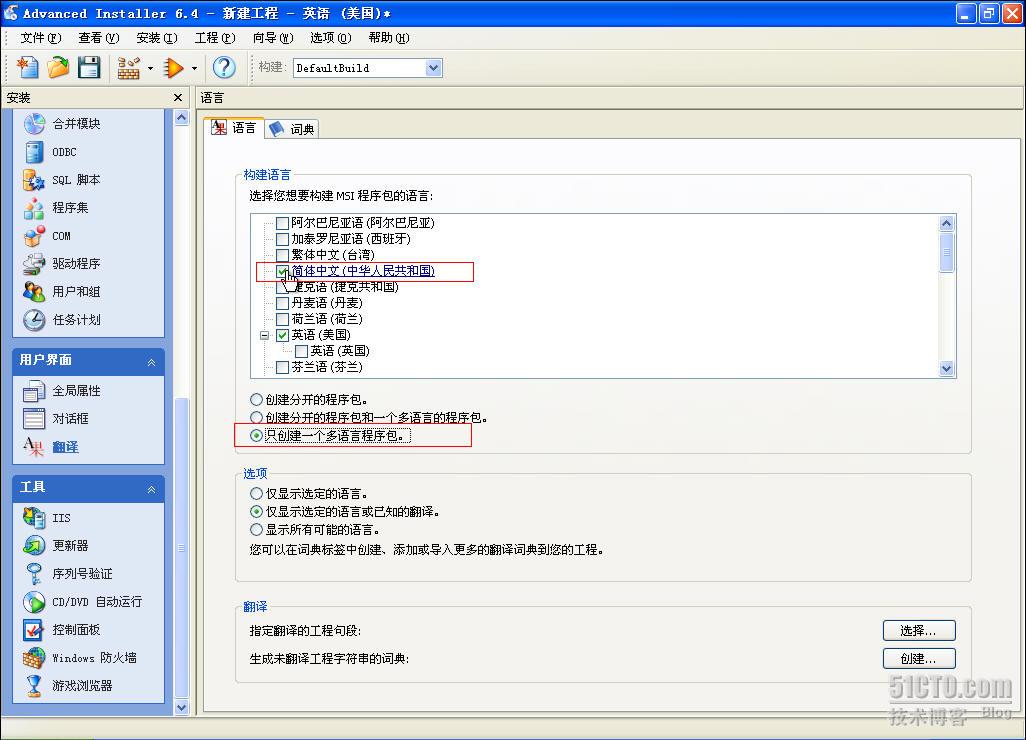
Task: Select radio 显示所有可能的语言
Action: pyautogui.click(x=256, y=529)
